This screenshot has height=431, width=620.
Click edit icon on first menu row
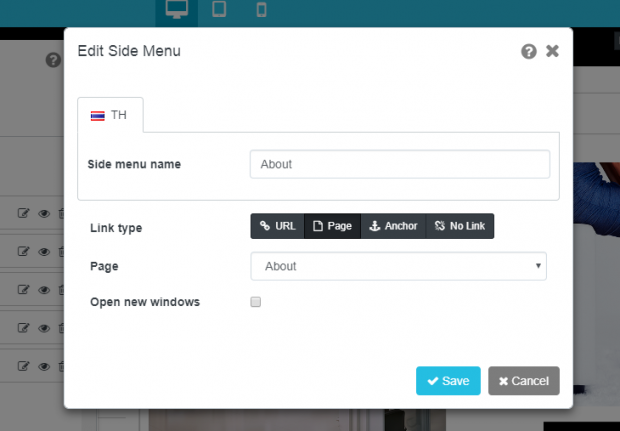[23, 213]
